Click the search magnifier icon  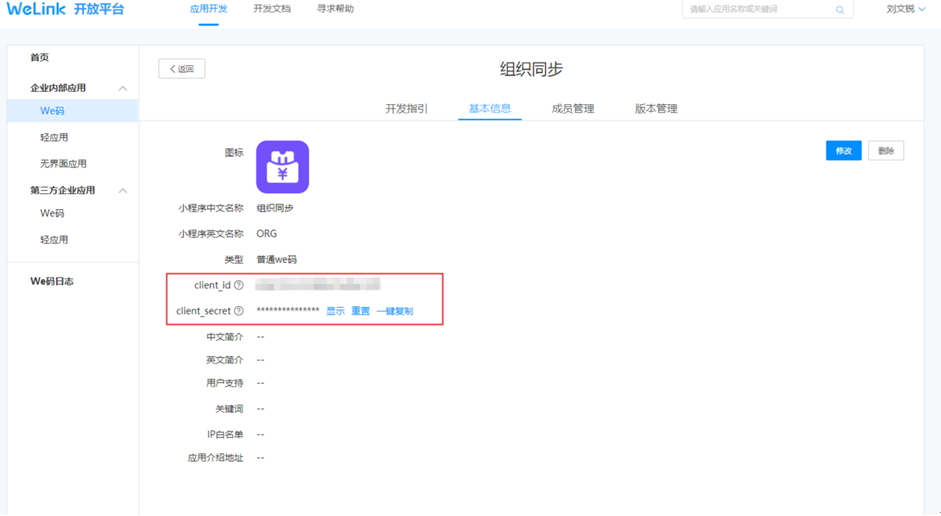click(840, 10)
